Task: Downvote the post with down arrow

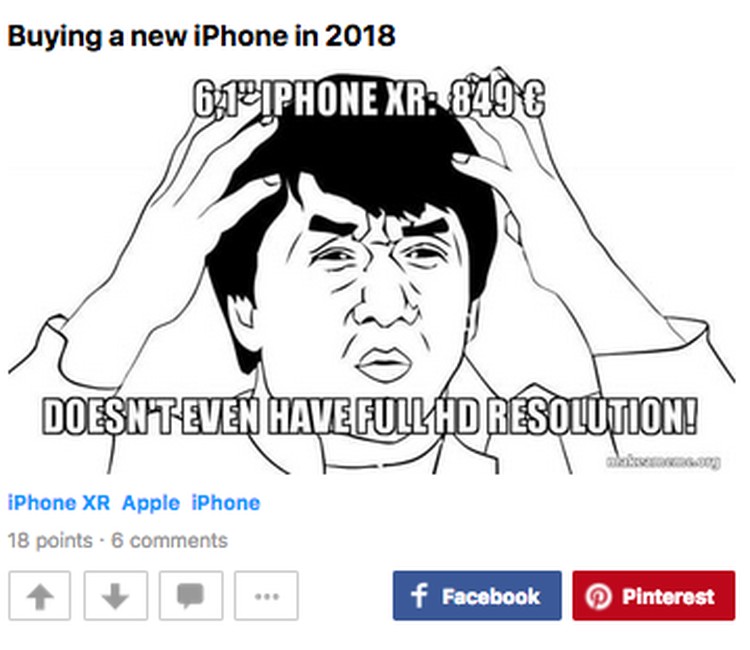Action: [x=116, y=595]
